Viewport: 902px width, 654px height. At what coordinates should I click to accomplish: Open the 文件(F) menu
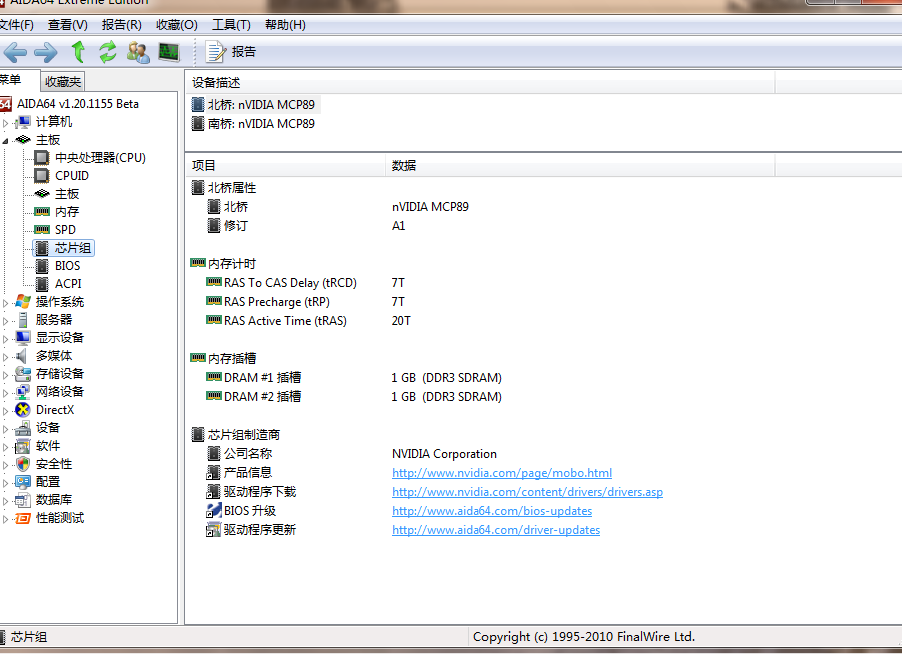click(x=16, y=25)
